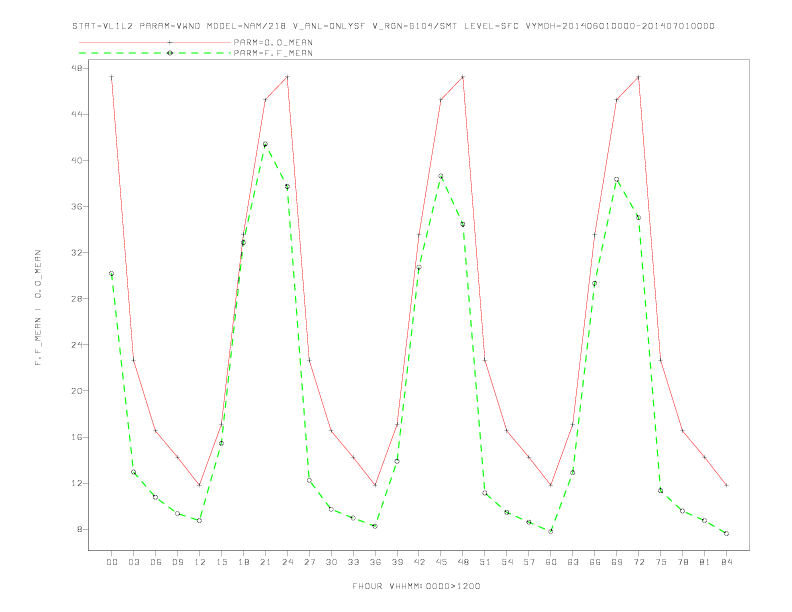Click the red observed data point at hour 09

[x=177, y=457]
